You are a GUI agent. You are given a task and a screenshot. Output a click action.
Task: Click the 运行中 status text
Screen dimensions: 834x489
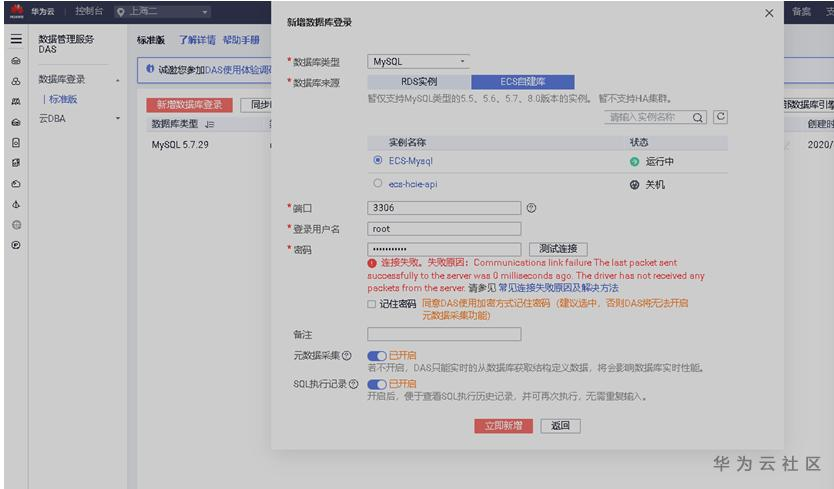point(659,161)
